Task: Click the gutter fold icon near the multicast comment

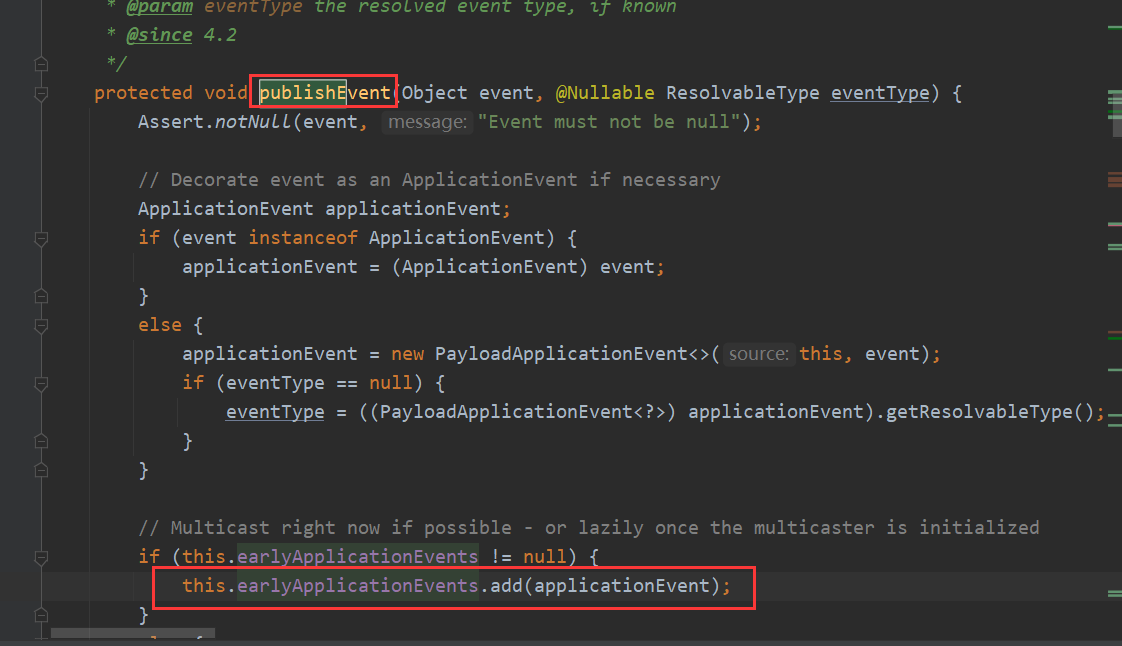Action: tap(40, 556)
